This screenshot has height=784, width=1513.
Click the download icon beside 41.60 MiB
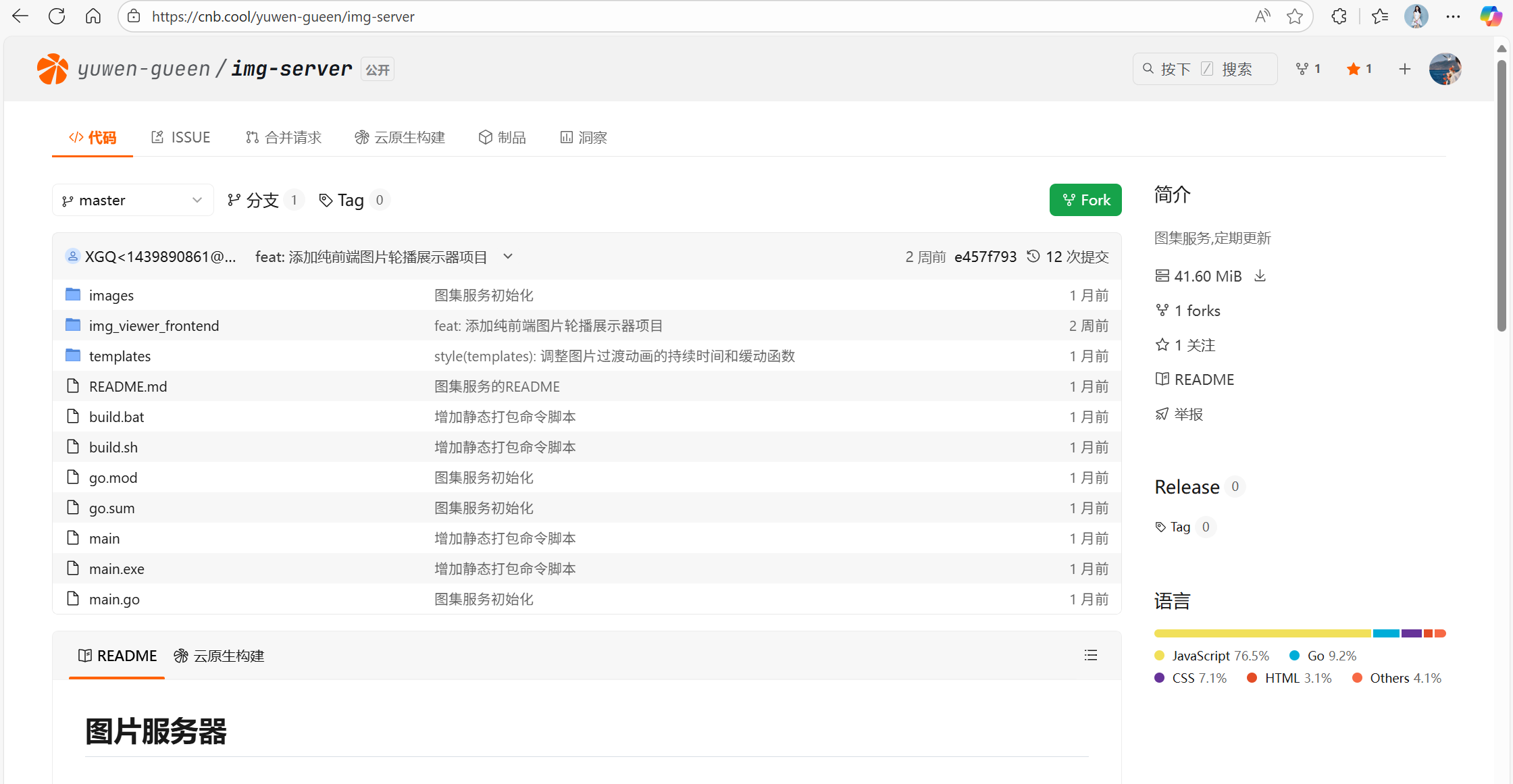point(1260,276)
